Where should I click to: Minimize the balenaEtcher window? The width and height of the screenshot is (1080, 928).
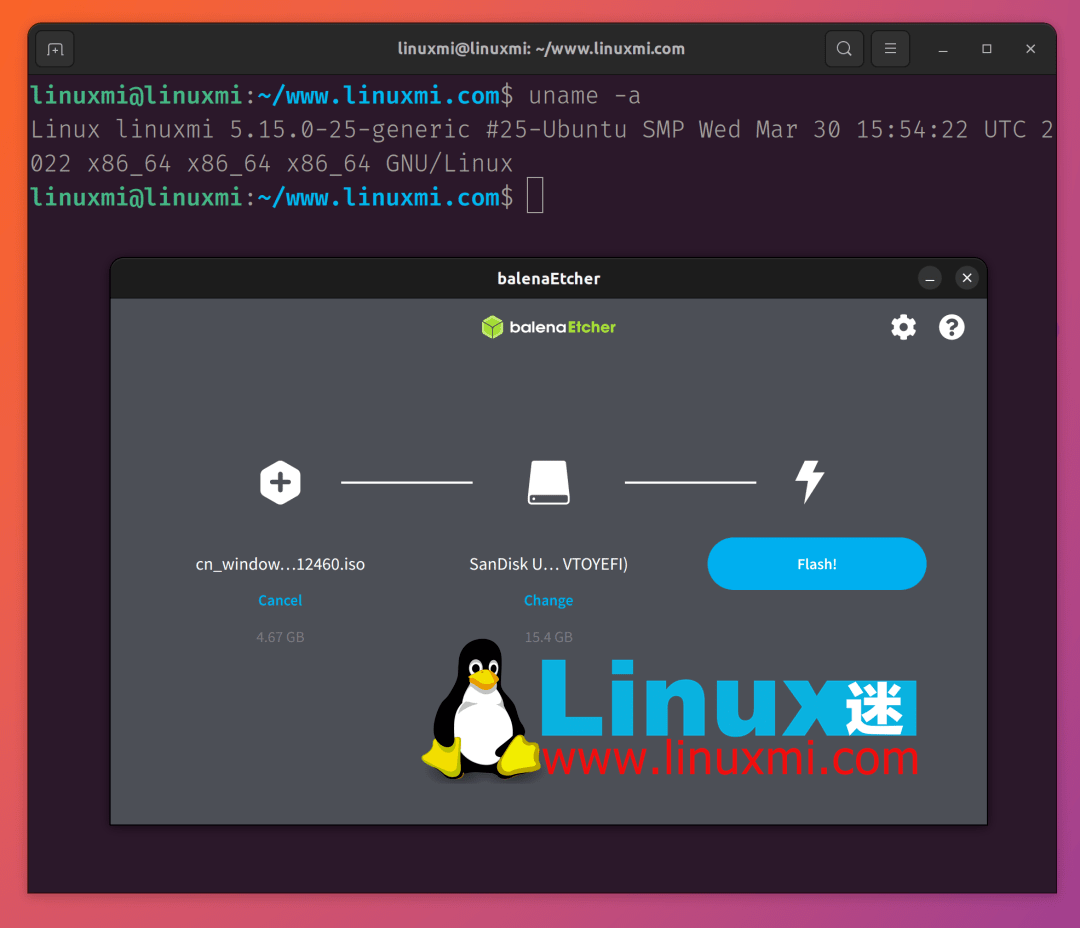pyautogui.click(x=929, y=278)
